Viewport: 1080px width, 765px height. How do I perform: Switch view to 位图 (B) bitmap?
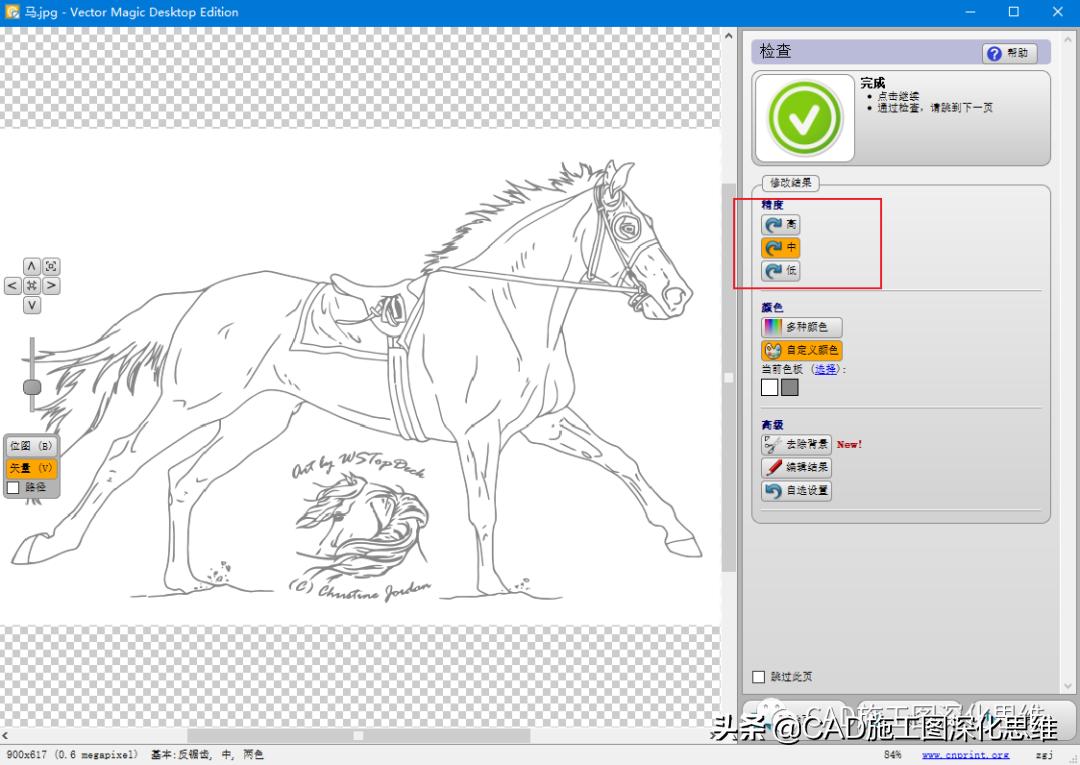tap(32, 446)
